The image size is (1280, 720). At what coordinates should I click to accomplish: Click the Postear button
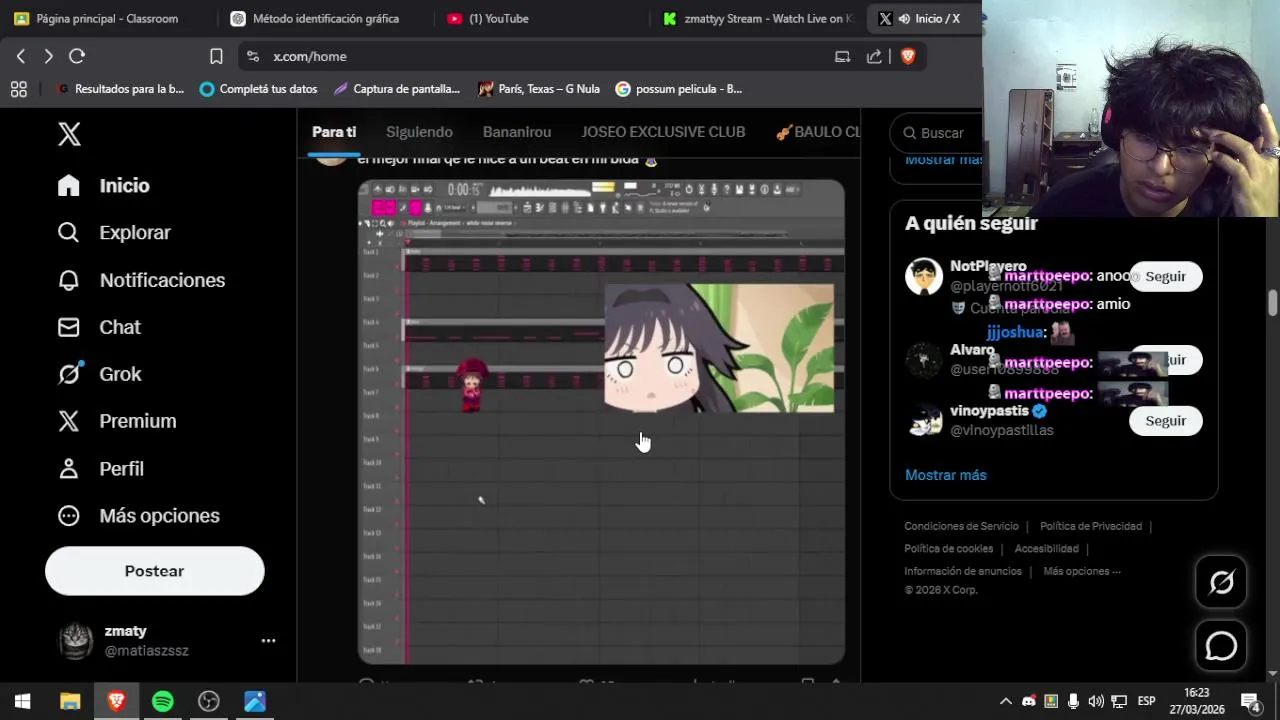click(x=155, y=571)
